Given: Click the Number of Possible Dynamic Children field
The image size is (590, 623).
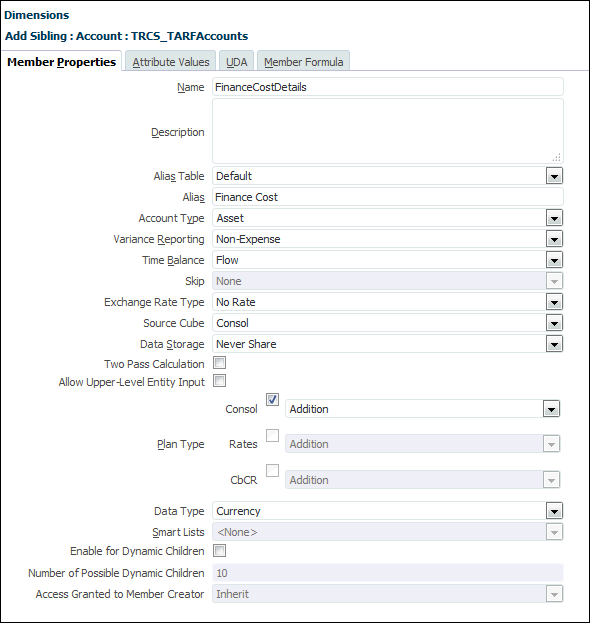Looking at the screenshot, I should (x=388, y=573).
